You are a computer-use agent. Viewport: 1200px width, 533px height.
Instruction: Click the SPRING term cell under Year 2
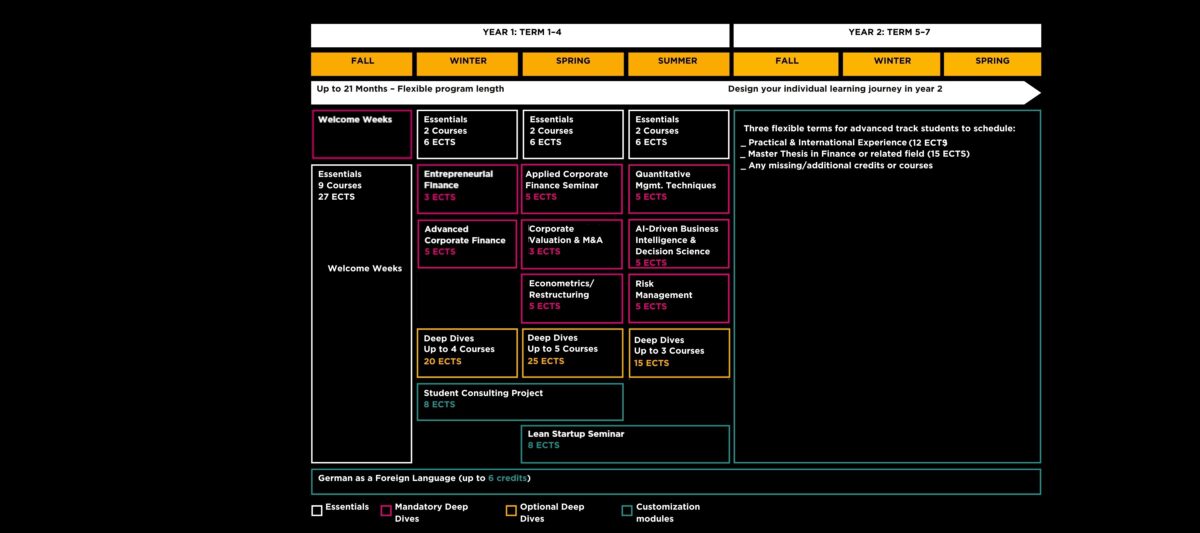point(992,64)
